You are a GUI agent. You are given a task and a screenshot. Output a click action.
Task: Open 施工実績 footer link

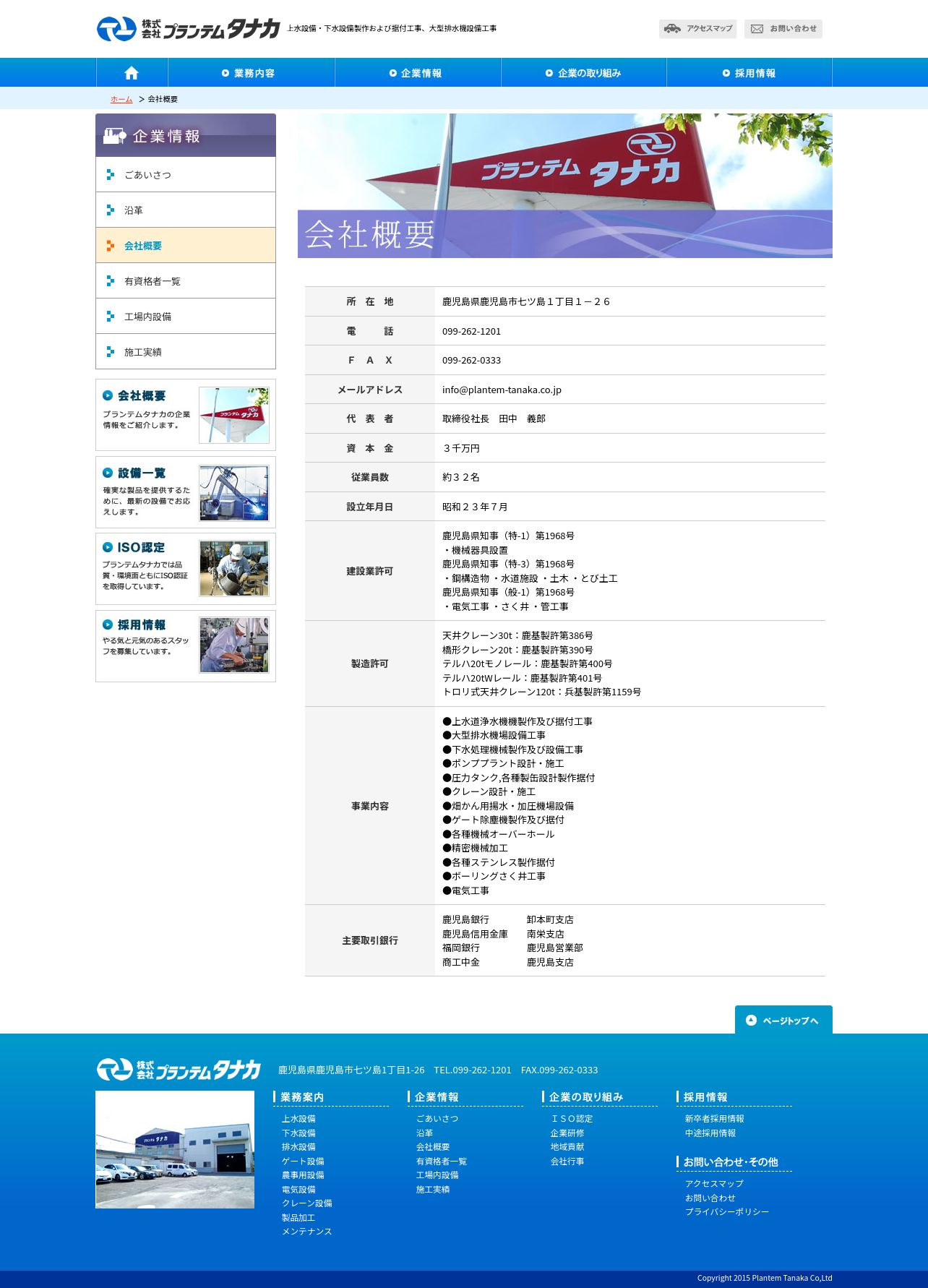(x=433, y=1190)
